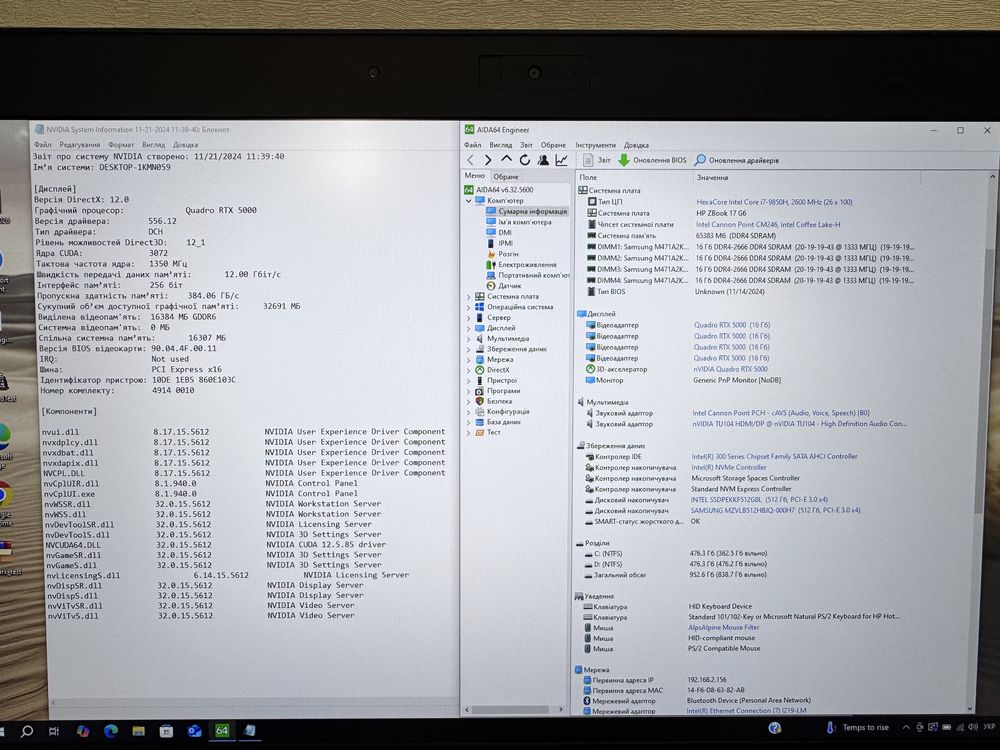Open Інструменти menu in AIDA64

pyautogui.click(x=596, y=145)
